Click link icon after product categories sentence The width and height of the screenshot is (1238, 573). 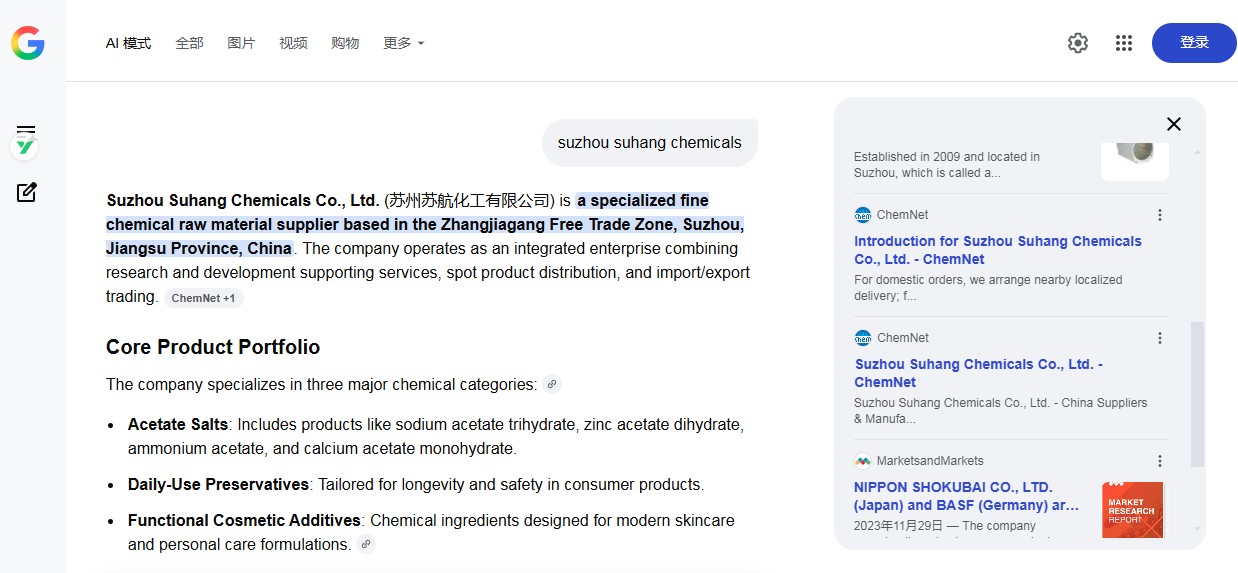coord(552,384)
